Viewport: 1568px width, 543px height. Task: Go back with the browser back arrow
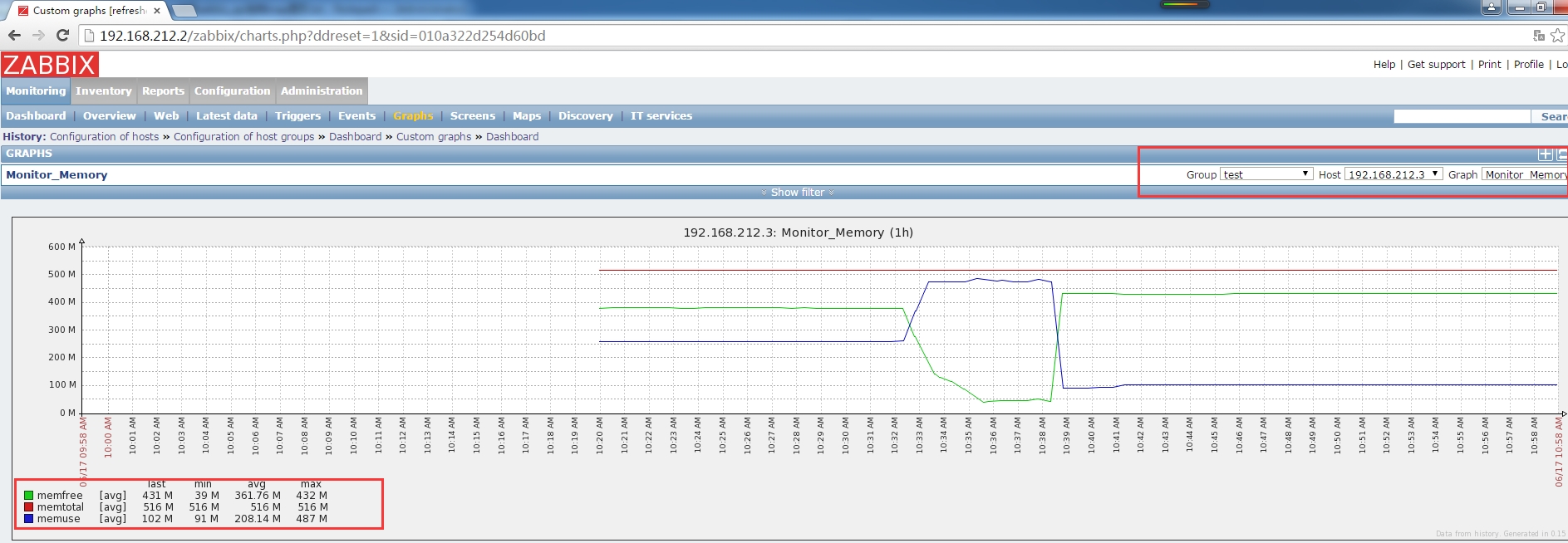(14, 35)
